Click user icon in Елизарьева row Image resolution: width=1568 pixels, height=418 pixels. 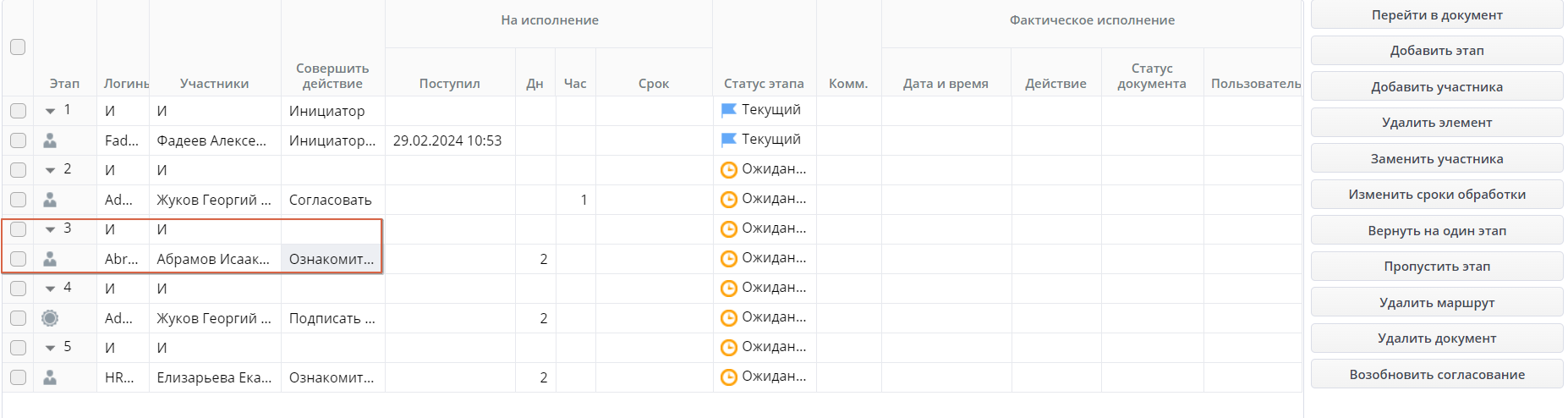coord(50,377)
